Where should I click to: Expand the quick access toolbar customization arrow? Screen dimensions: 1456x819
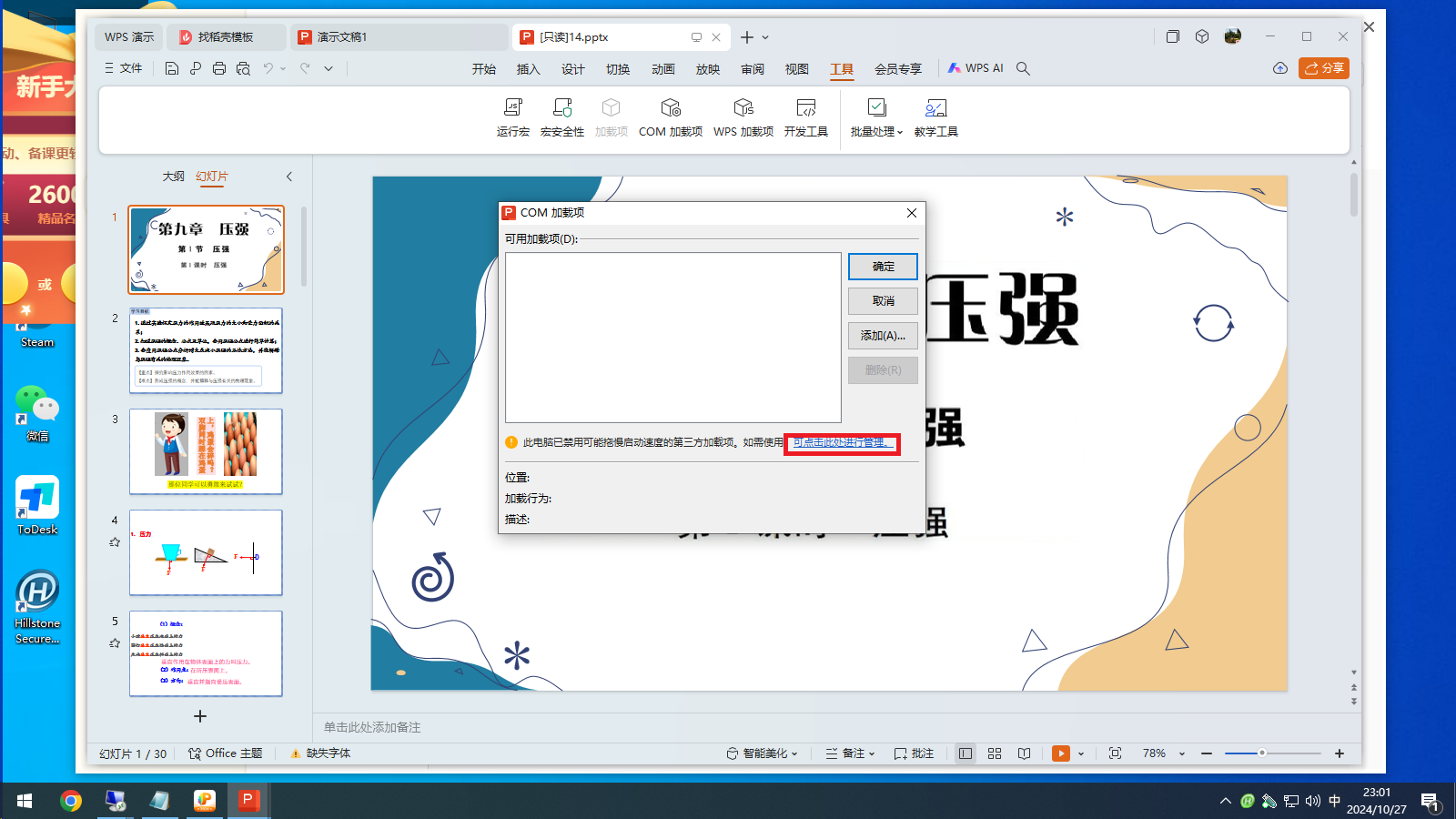329,68
